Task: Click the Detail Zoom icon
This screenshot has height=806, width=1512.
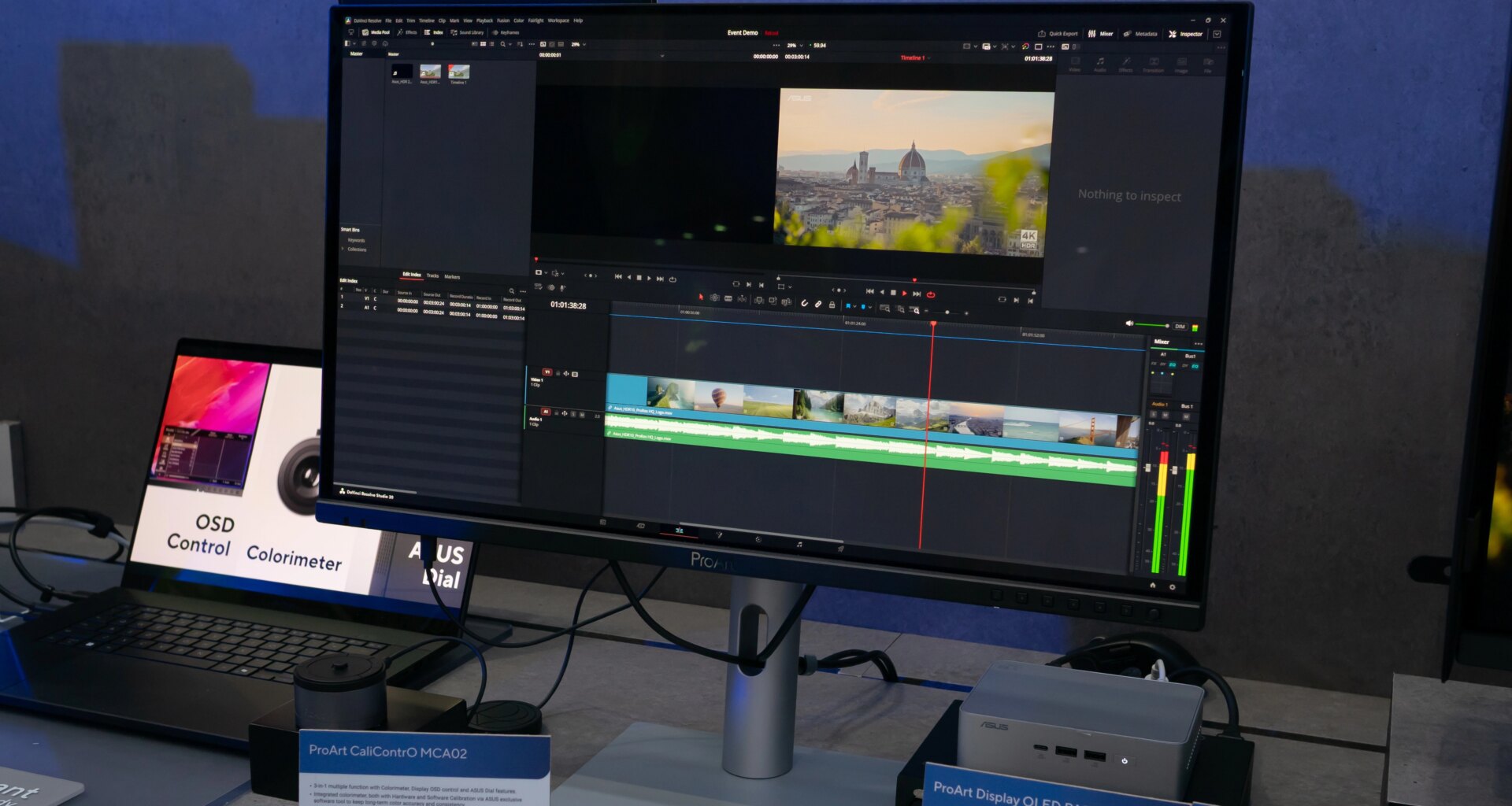Action: tap(901, 309)
